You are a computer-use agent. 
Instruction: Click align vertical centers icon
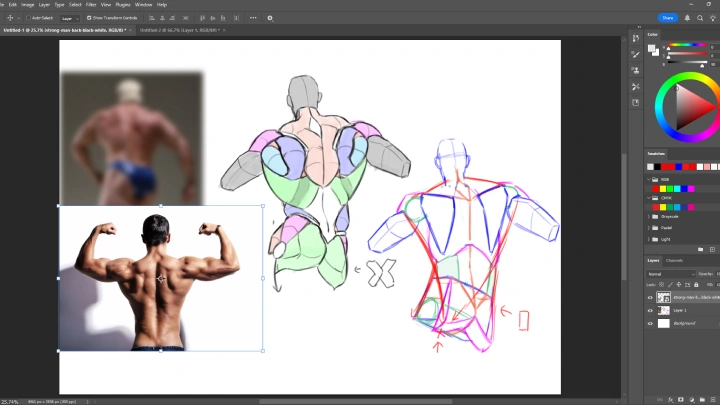click(x=213, y=18)
